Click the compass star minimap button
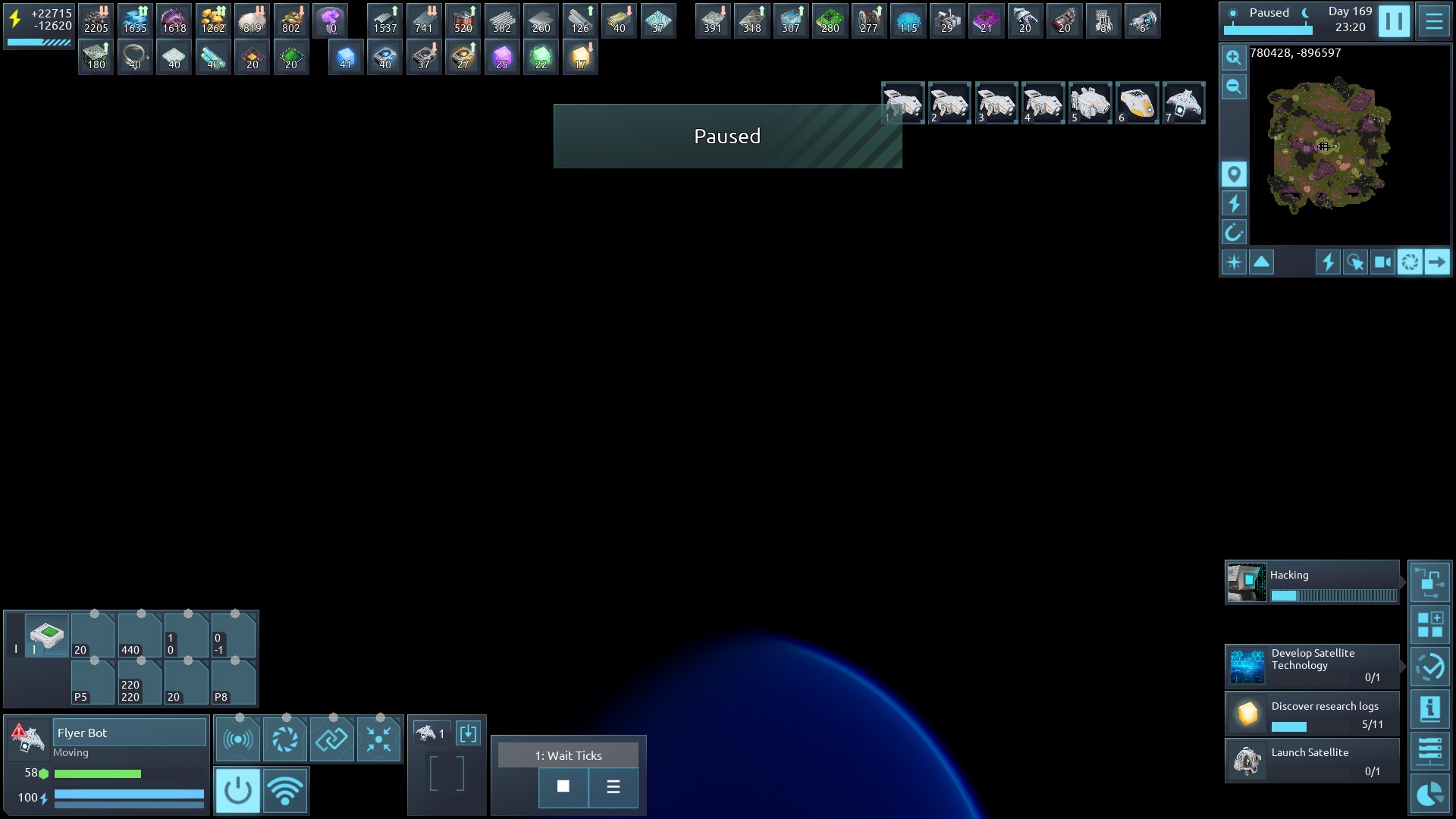This screenshot has height=819, width=1456. click(x=1234, y=262)
